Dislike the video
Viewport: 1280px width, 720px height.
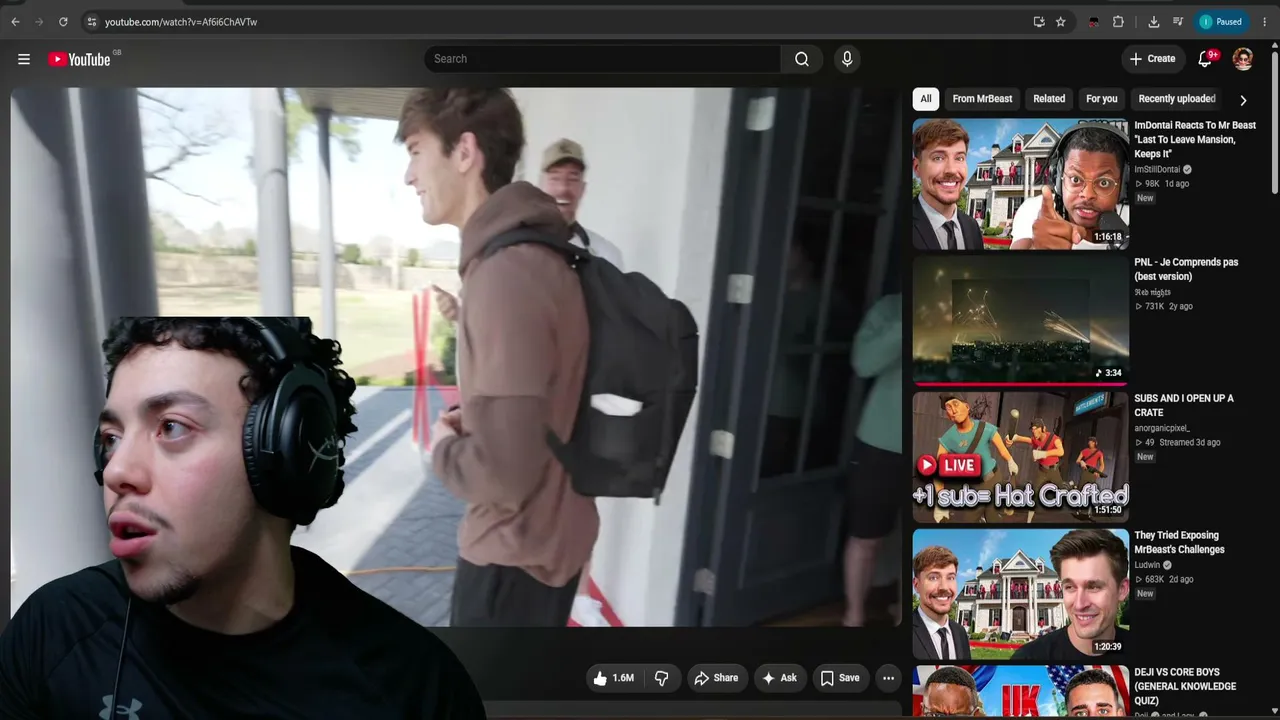[661, 678]
